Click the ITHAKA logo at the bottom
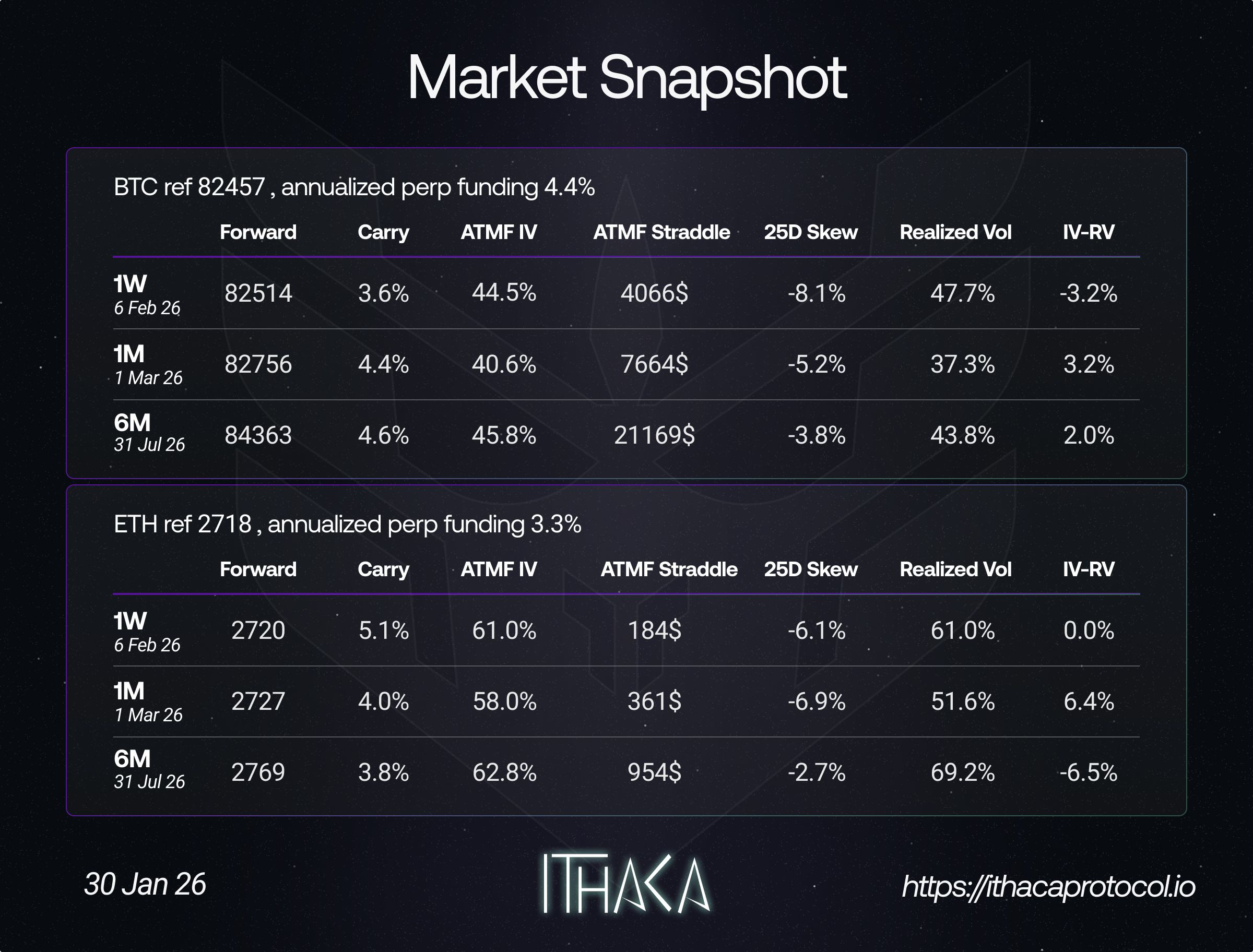 pos(625,884)
